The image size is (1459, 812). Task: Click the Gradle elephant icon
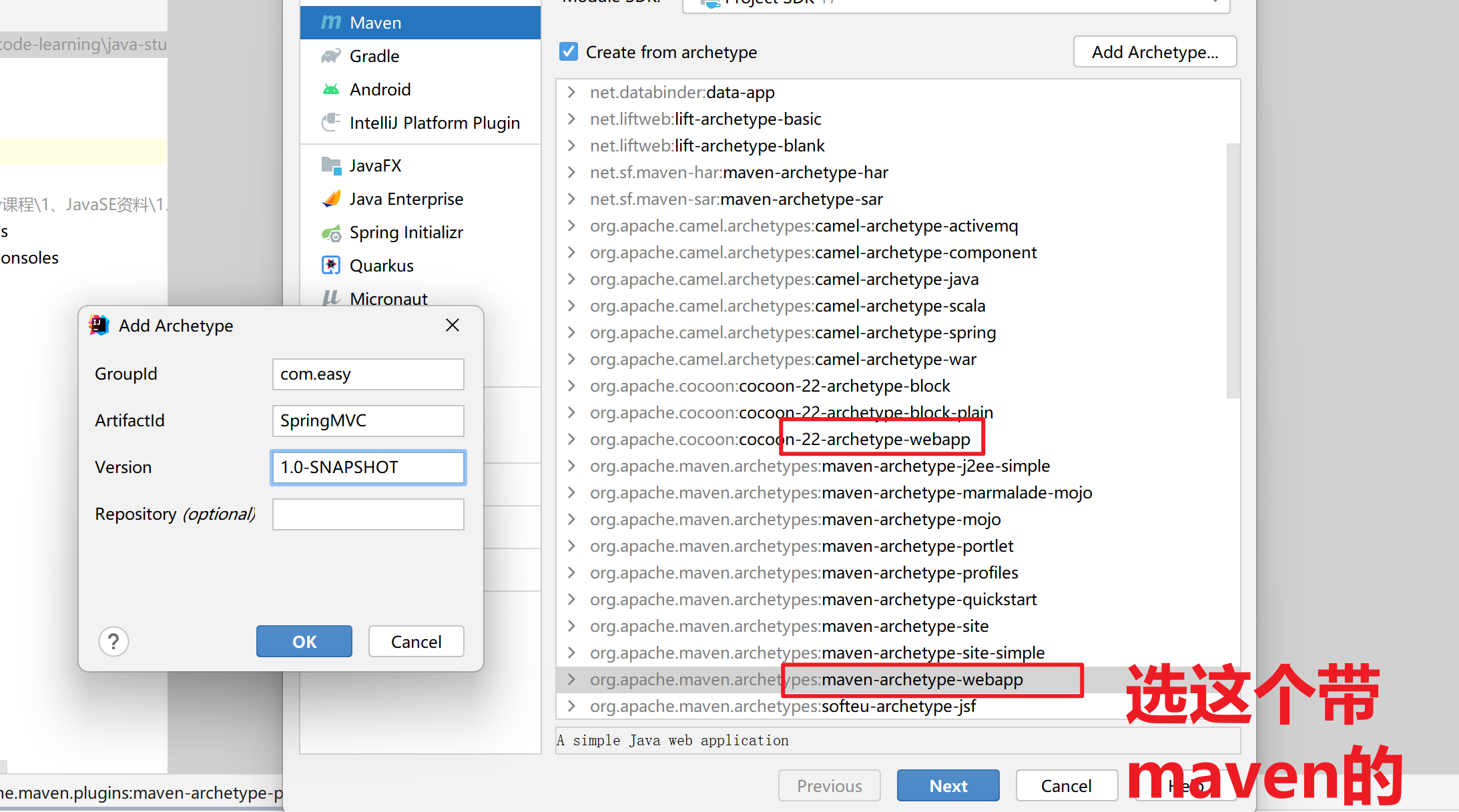[330, 56]
